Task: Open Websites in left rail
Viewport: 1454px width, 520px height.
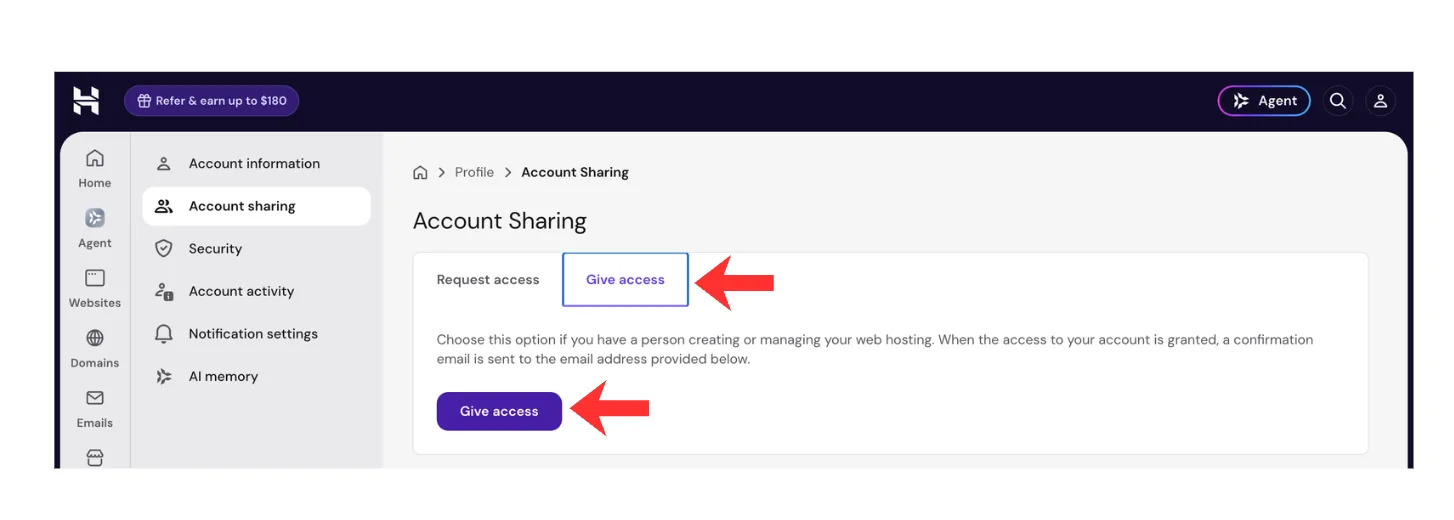Action: point(95,288)
